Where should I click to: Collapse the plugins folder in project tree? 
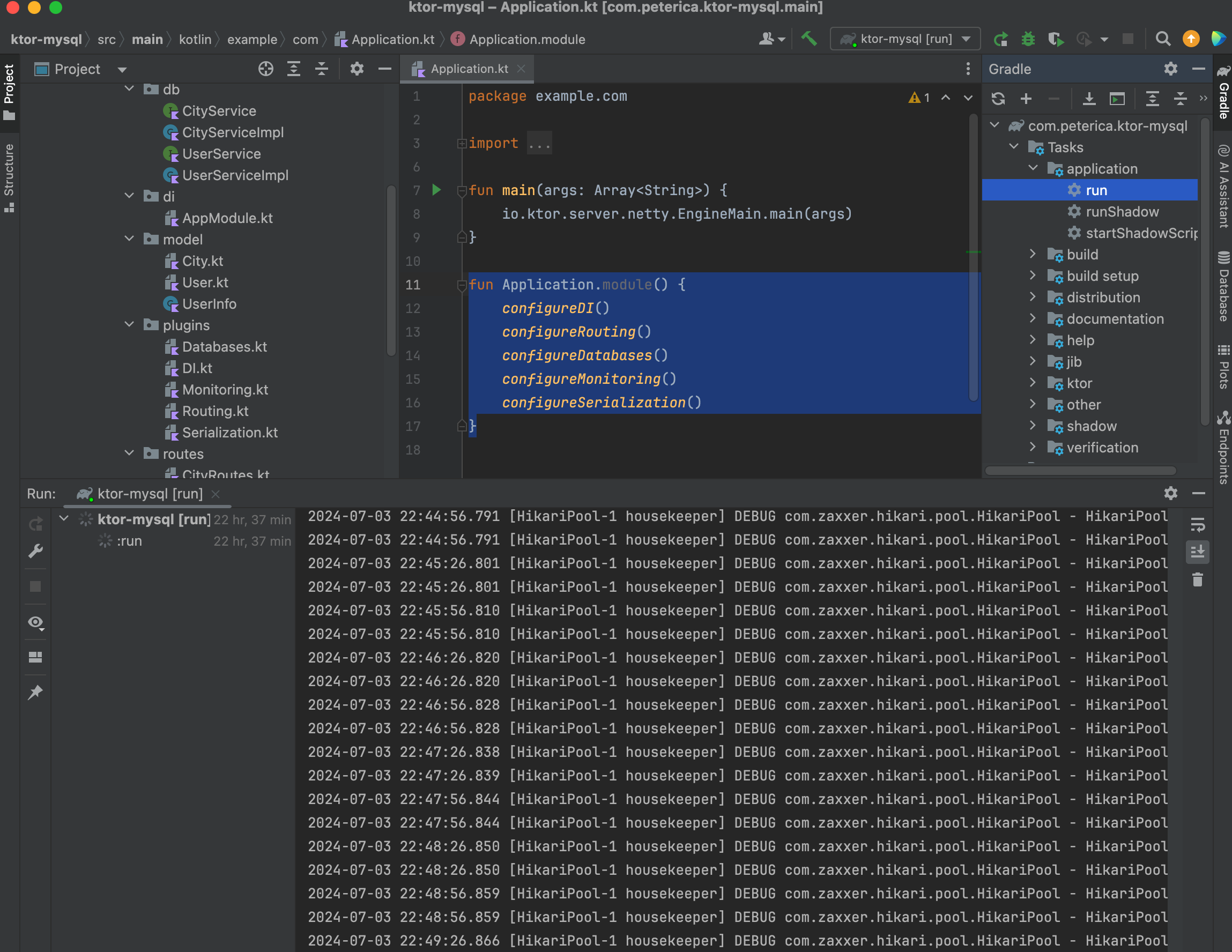[129, 325]
